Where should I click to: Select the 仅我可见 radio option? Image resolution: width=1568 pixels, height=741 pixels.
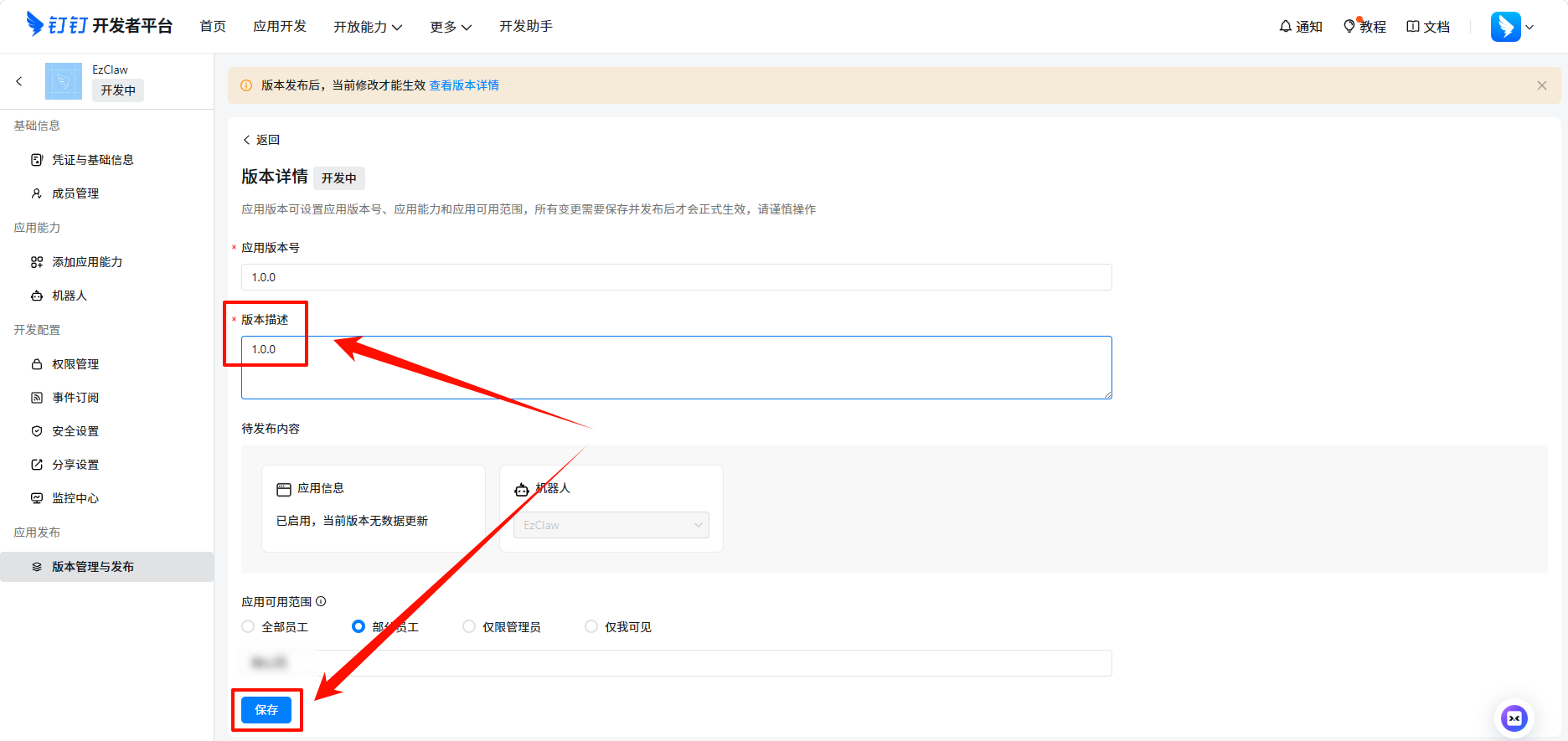(591, 626)
